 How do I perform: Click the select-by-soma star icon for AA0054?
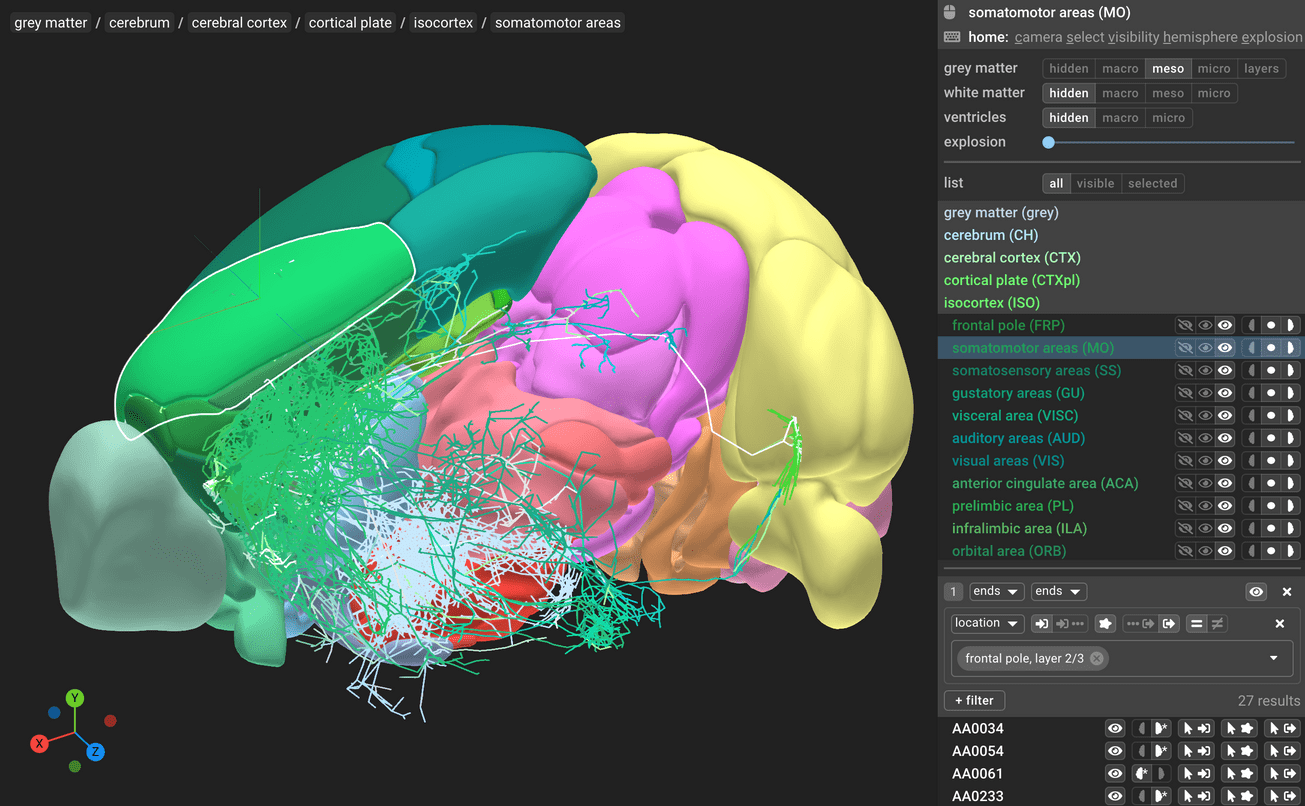(1239, 750)
